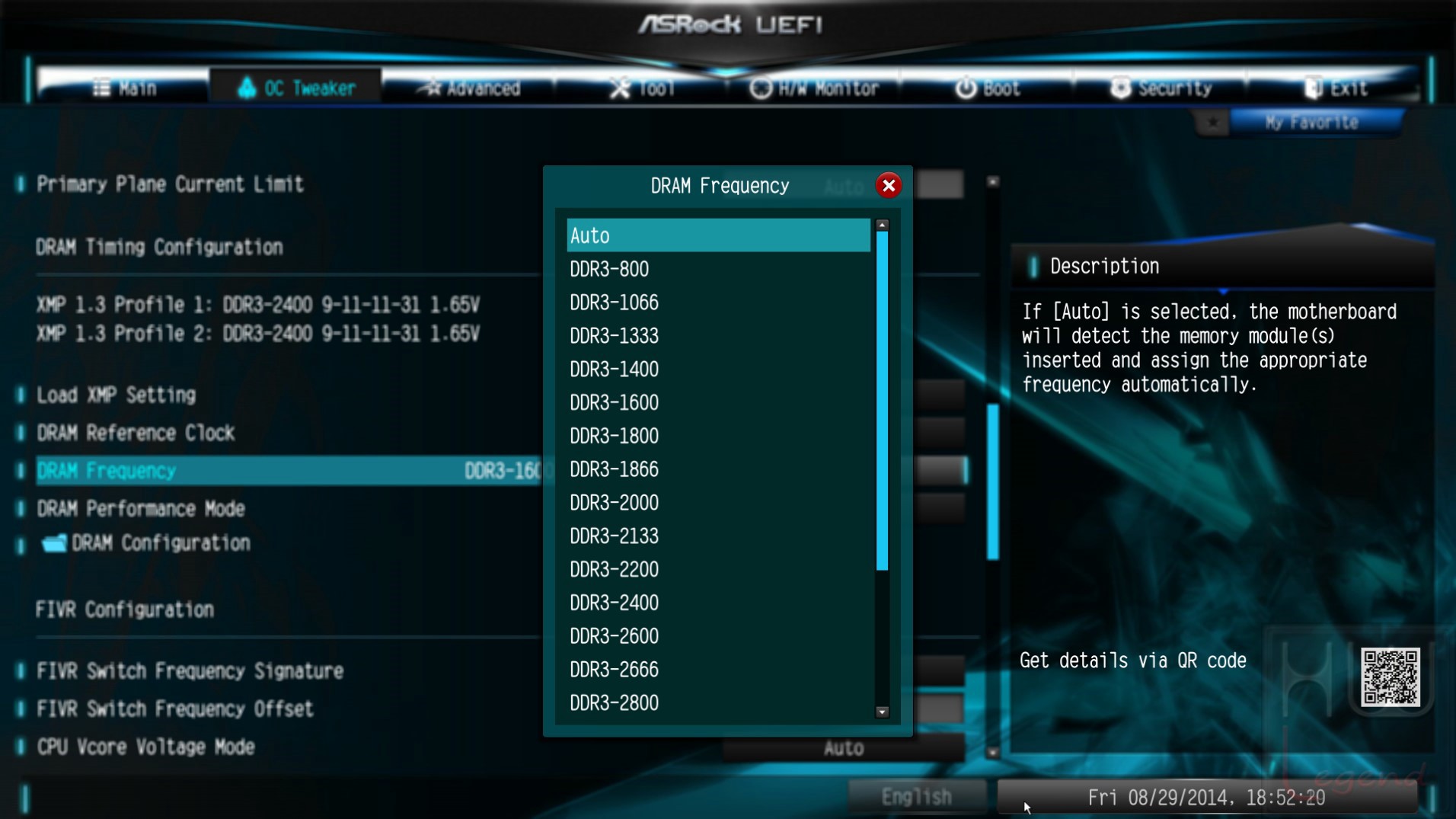Click the popup list scroll-down arrow
Image resolution: width=1456 pixels, height=819 pixels.
pyautogui.click(x=882, y=712)
